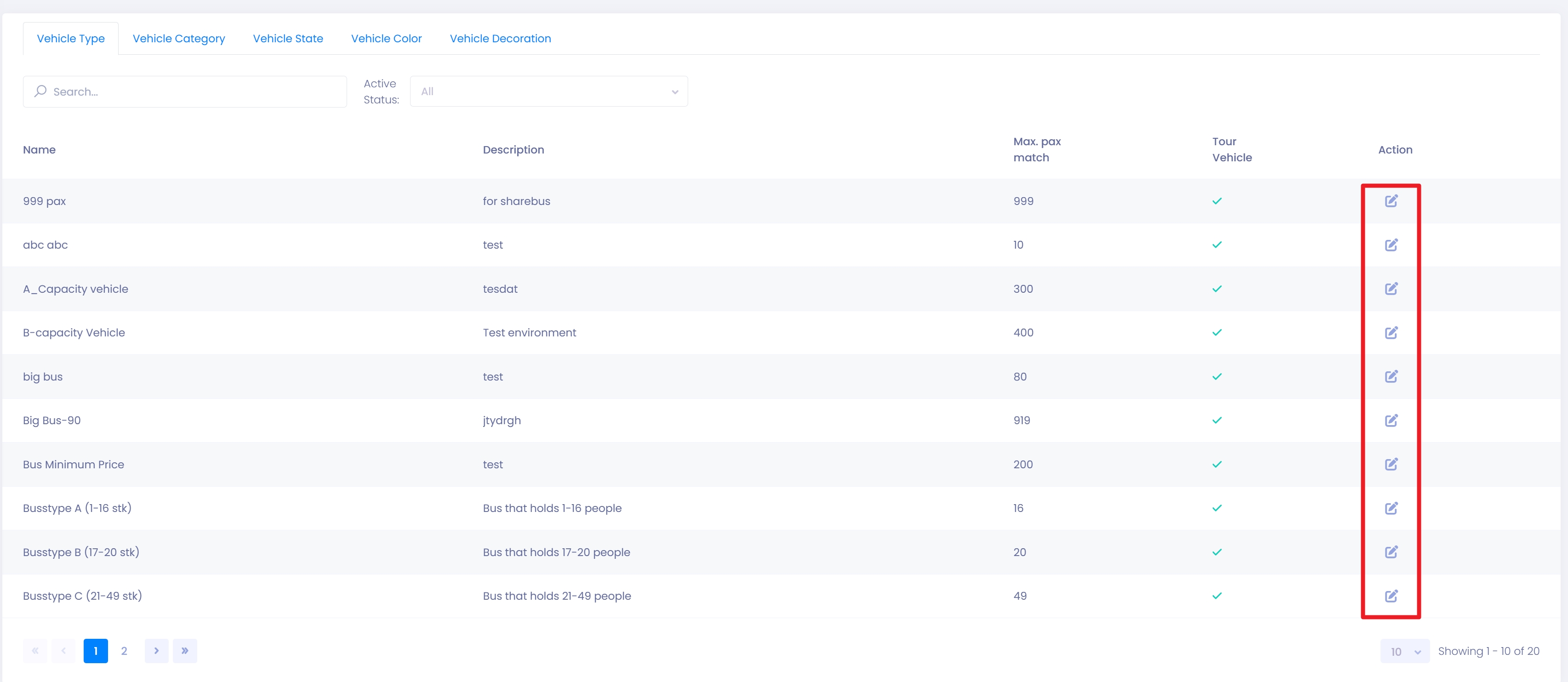Click the 'Bus that holds 17-20 people' text

click(556, 552)
